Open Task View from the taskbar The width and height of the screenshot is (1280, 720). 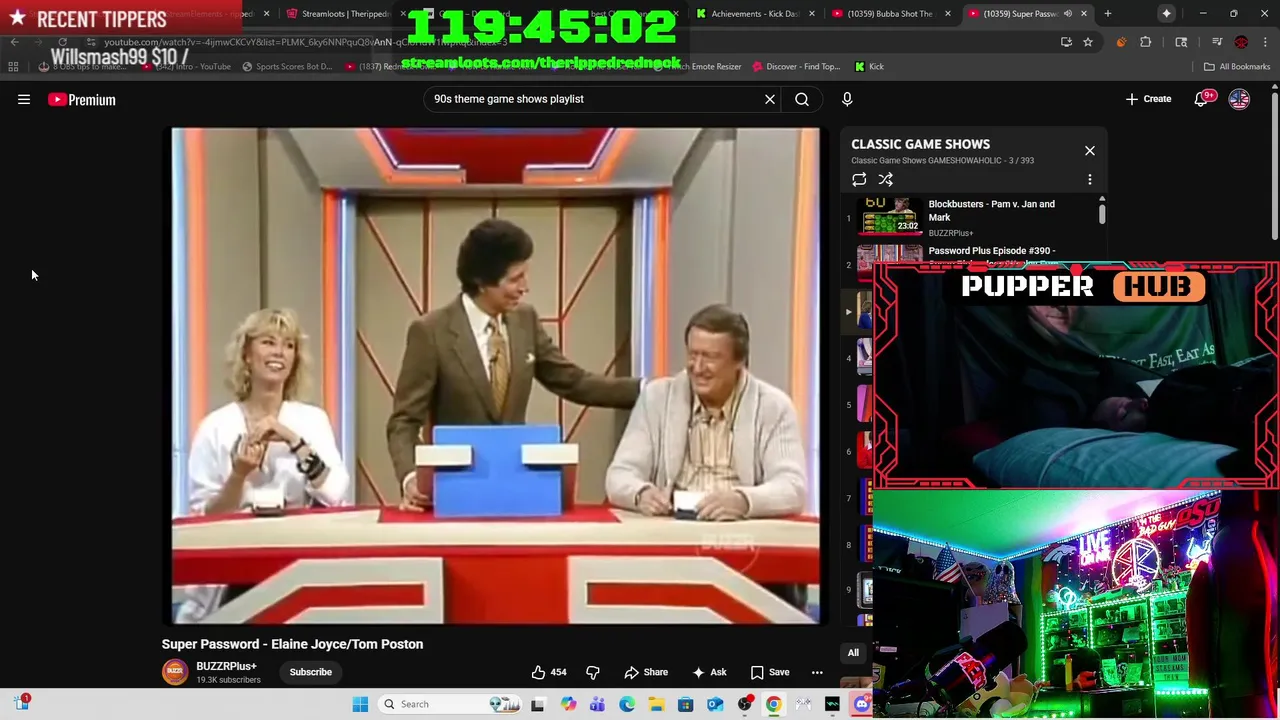coord(537,704)
